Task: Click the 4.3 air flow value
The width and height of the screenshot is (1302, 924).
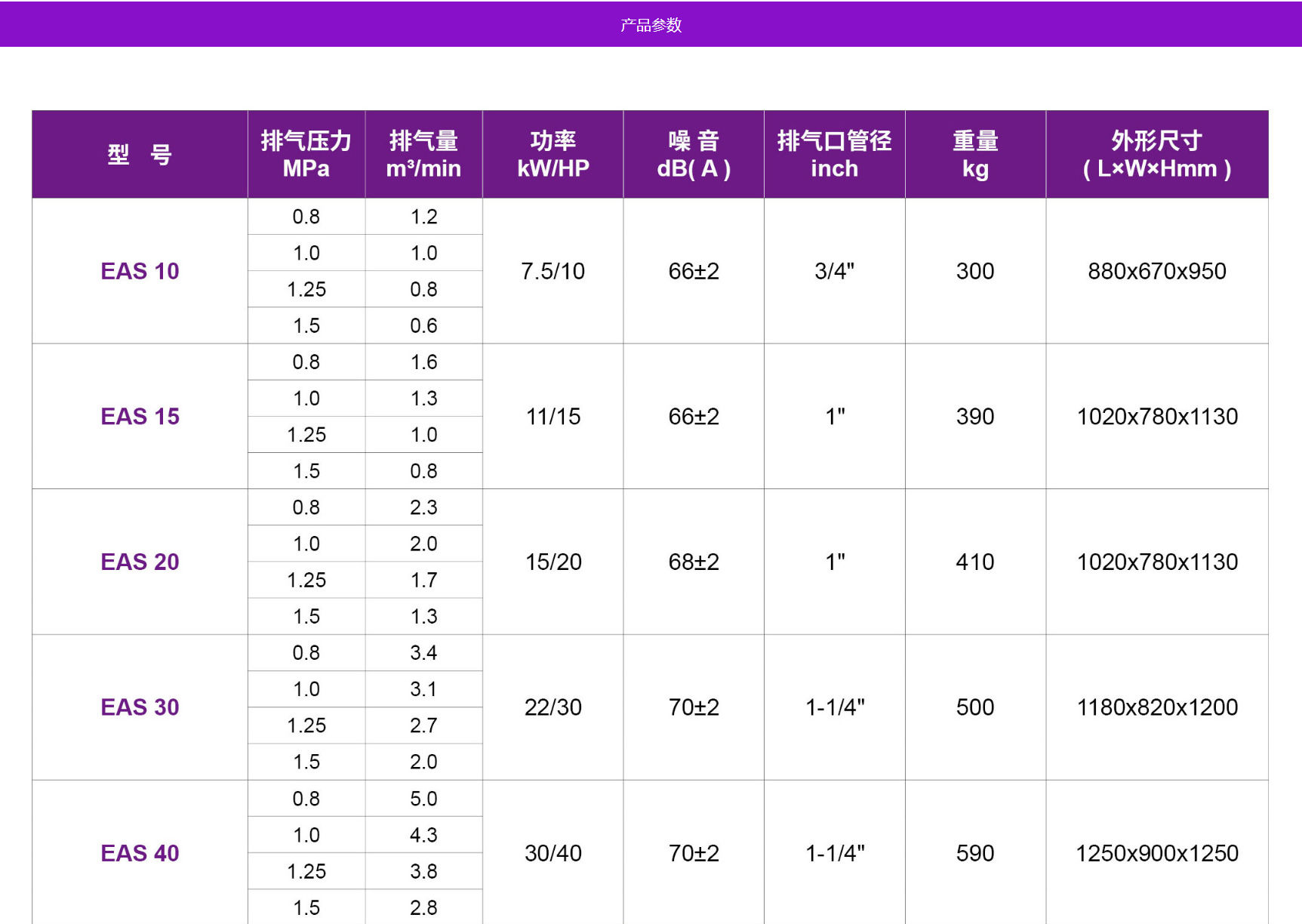Action: pos(423,834)
